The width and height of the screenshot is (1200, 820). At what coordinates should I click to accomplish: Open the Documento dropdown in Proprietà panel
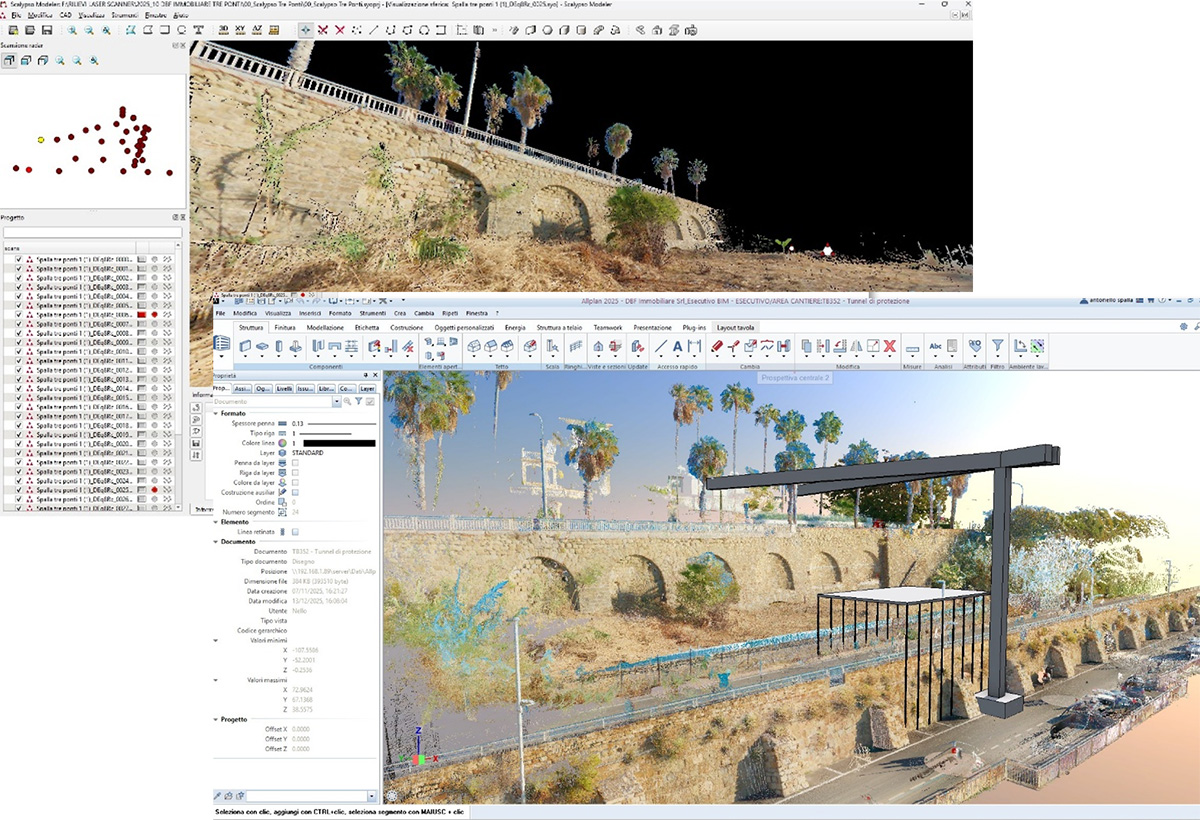(335, 401)
